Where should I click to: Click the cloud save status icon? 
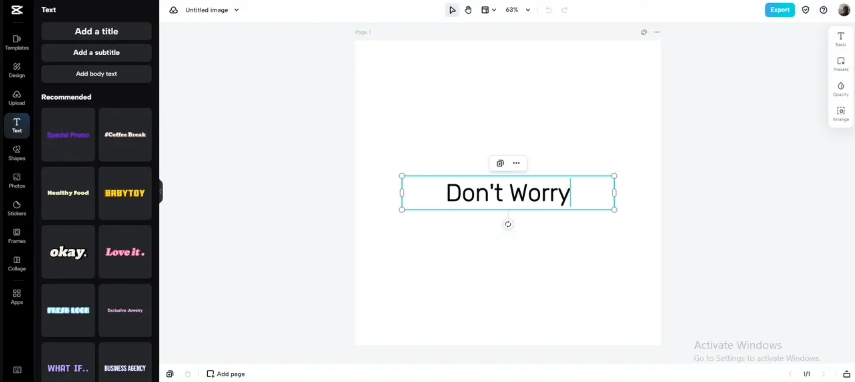(173, 10)
